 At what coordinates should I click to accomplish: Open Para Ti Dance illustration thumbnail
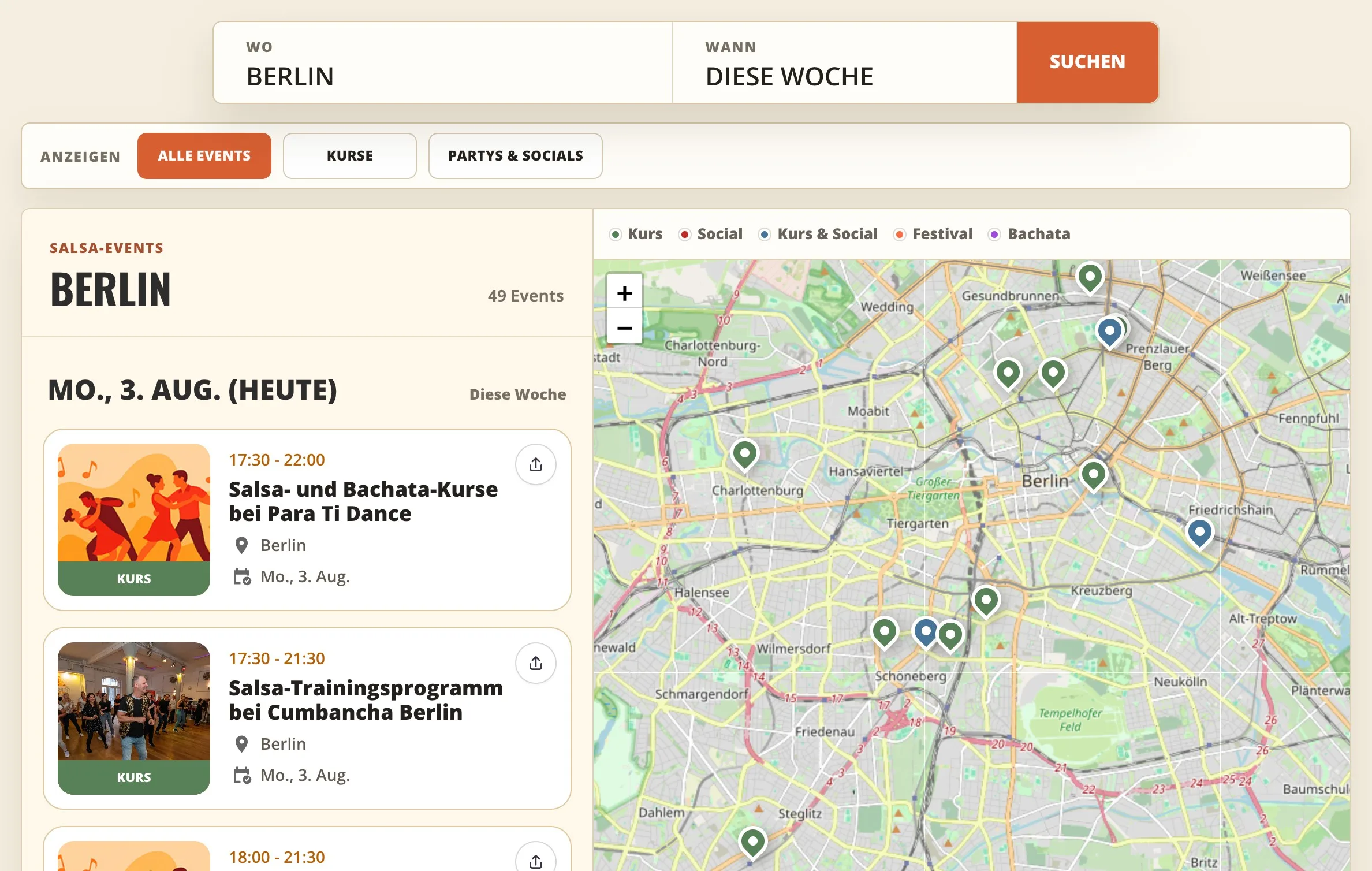[x=134, y=519]
